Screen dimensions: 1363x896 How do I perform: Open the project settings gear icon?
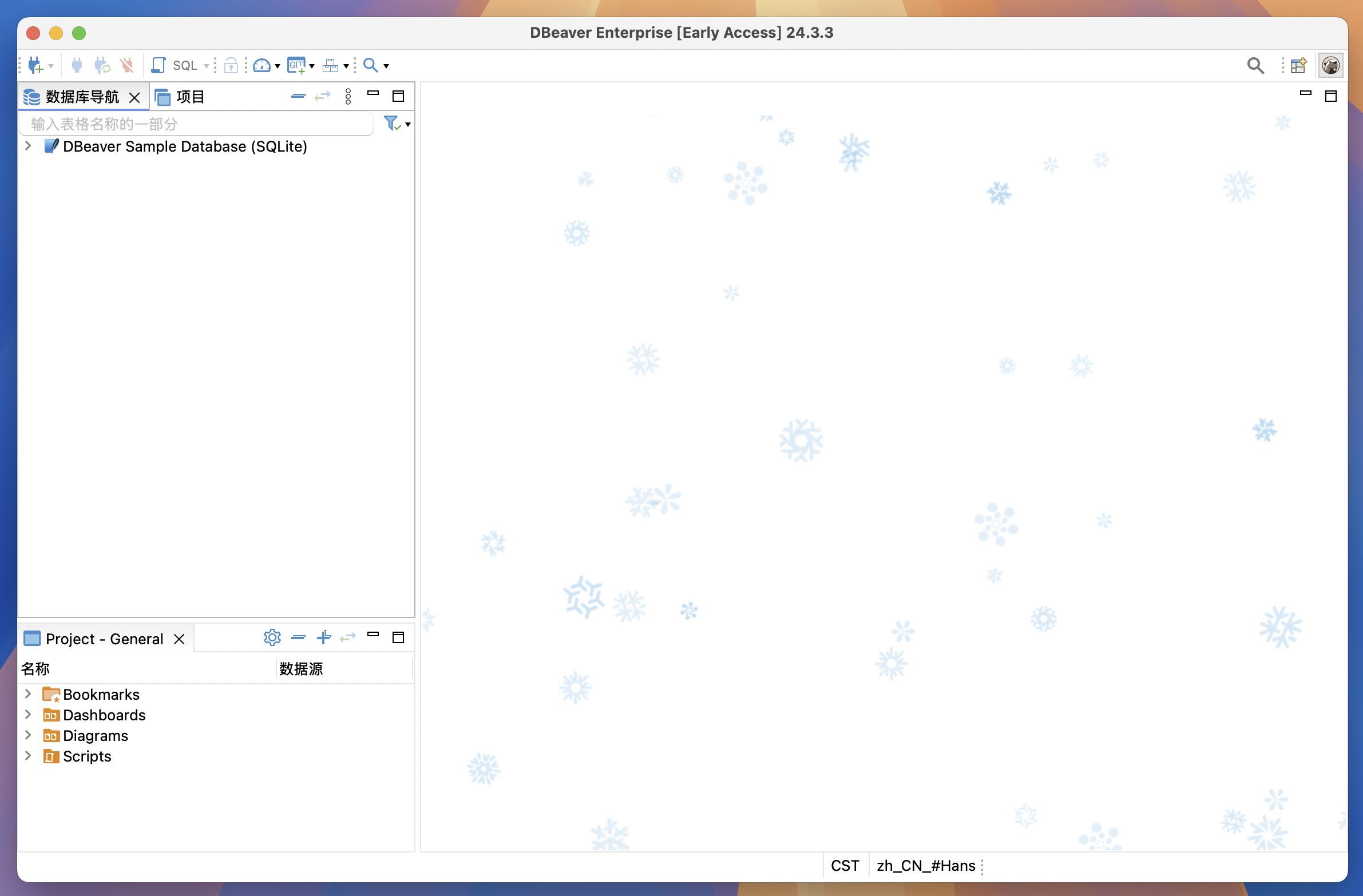click(x=272, y=637)
